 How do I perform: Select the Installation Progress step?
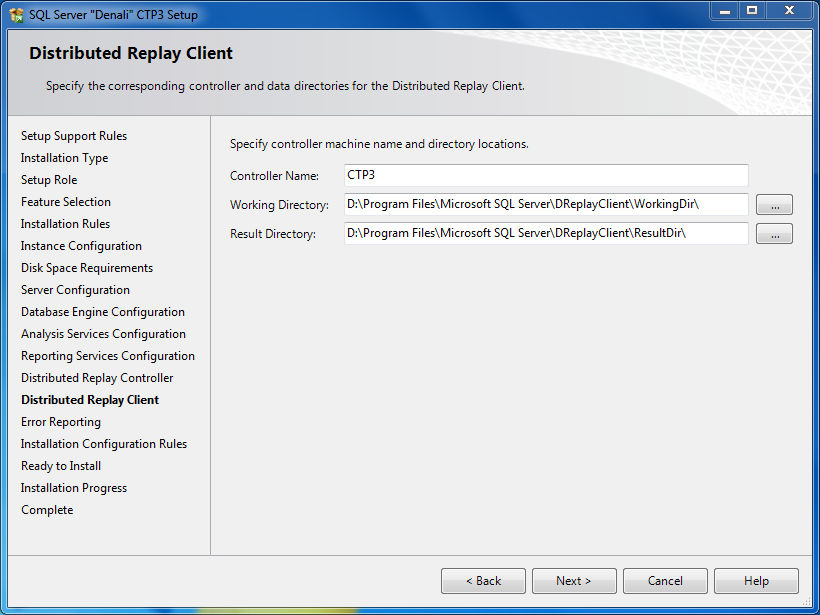pyautogui.click(x=74, y=488)
